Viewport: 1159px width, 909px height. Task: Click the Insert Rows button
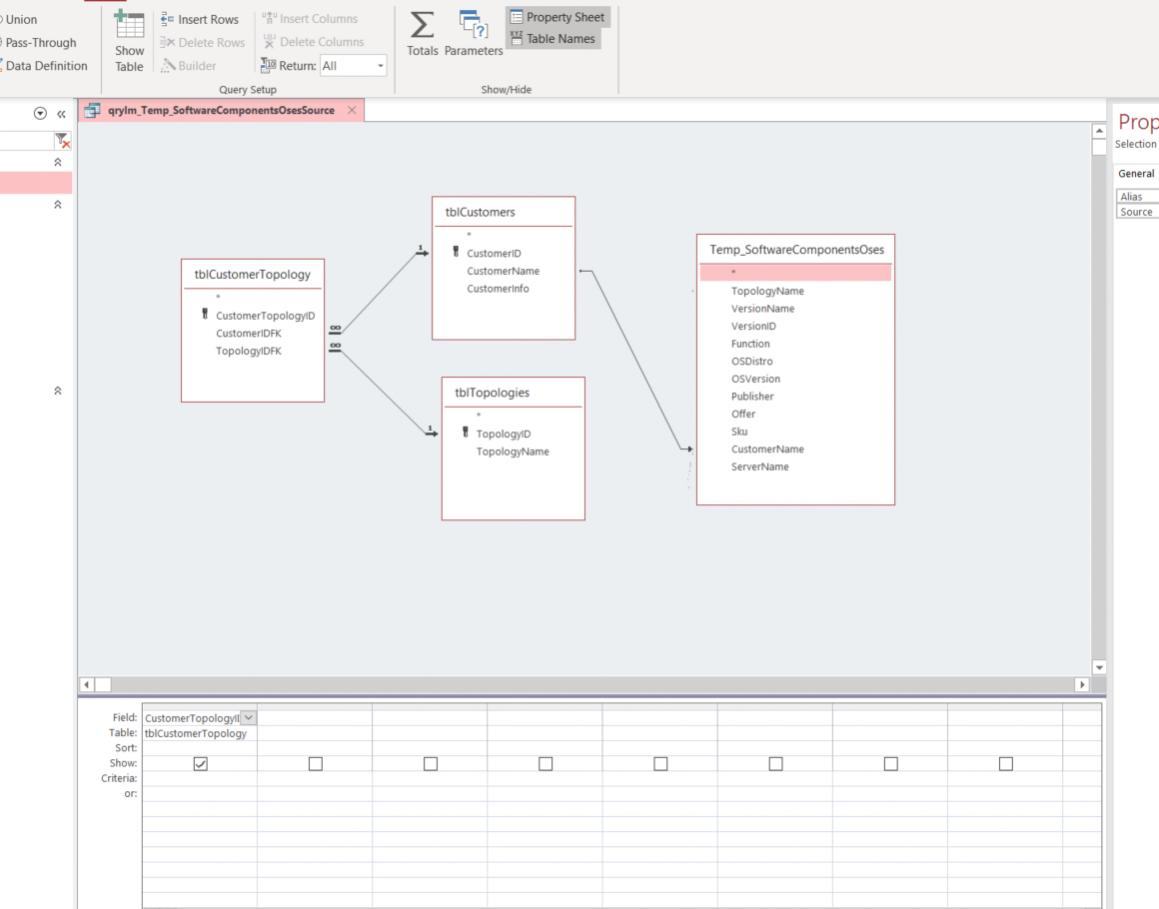coord(200,19)
